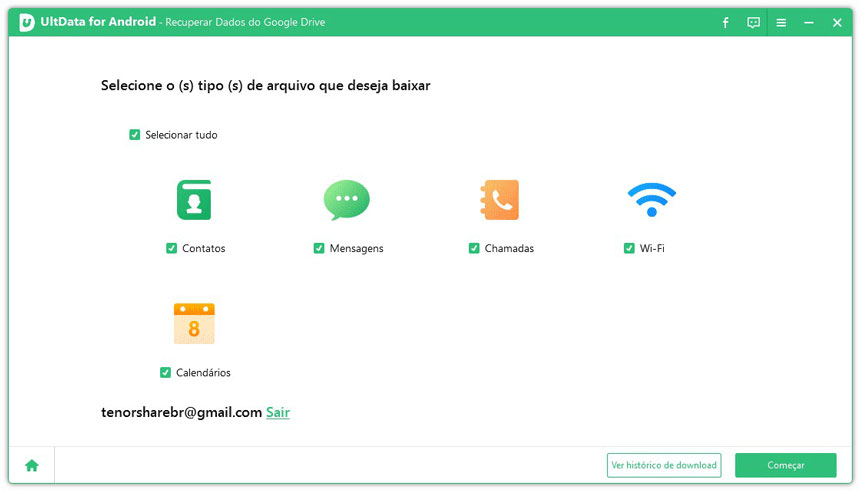Uncheck the Contatos checkbox

[x=172, y=248]
